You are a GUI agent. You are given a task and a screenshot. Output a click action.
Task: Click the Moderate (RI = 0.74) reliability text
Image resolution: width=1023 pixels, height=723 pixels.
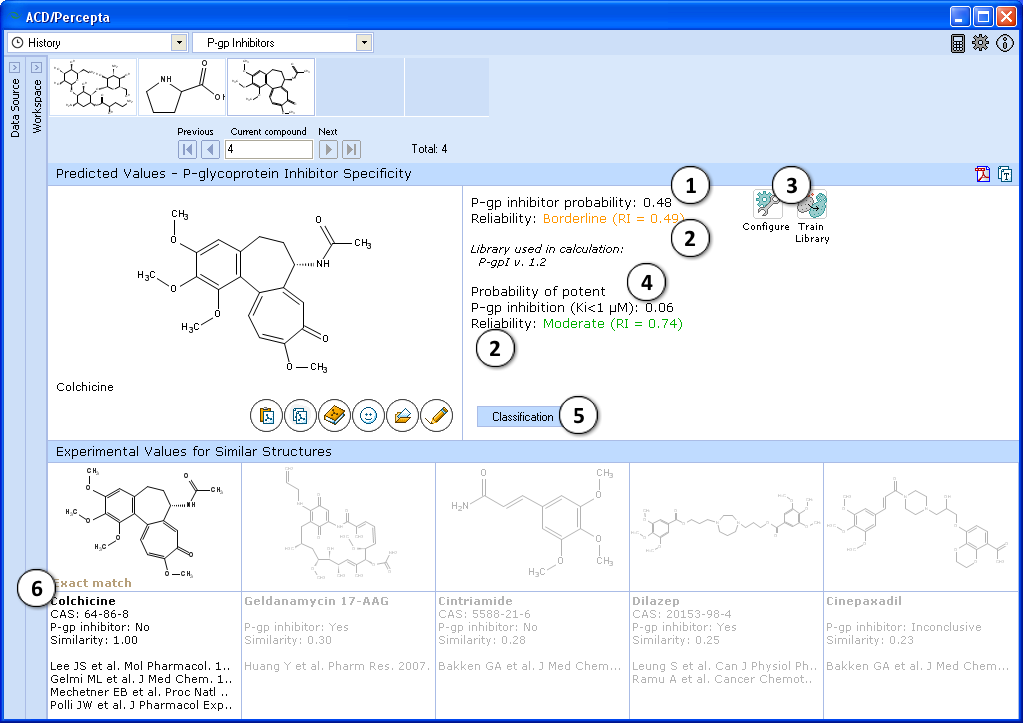[613, 324]
